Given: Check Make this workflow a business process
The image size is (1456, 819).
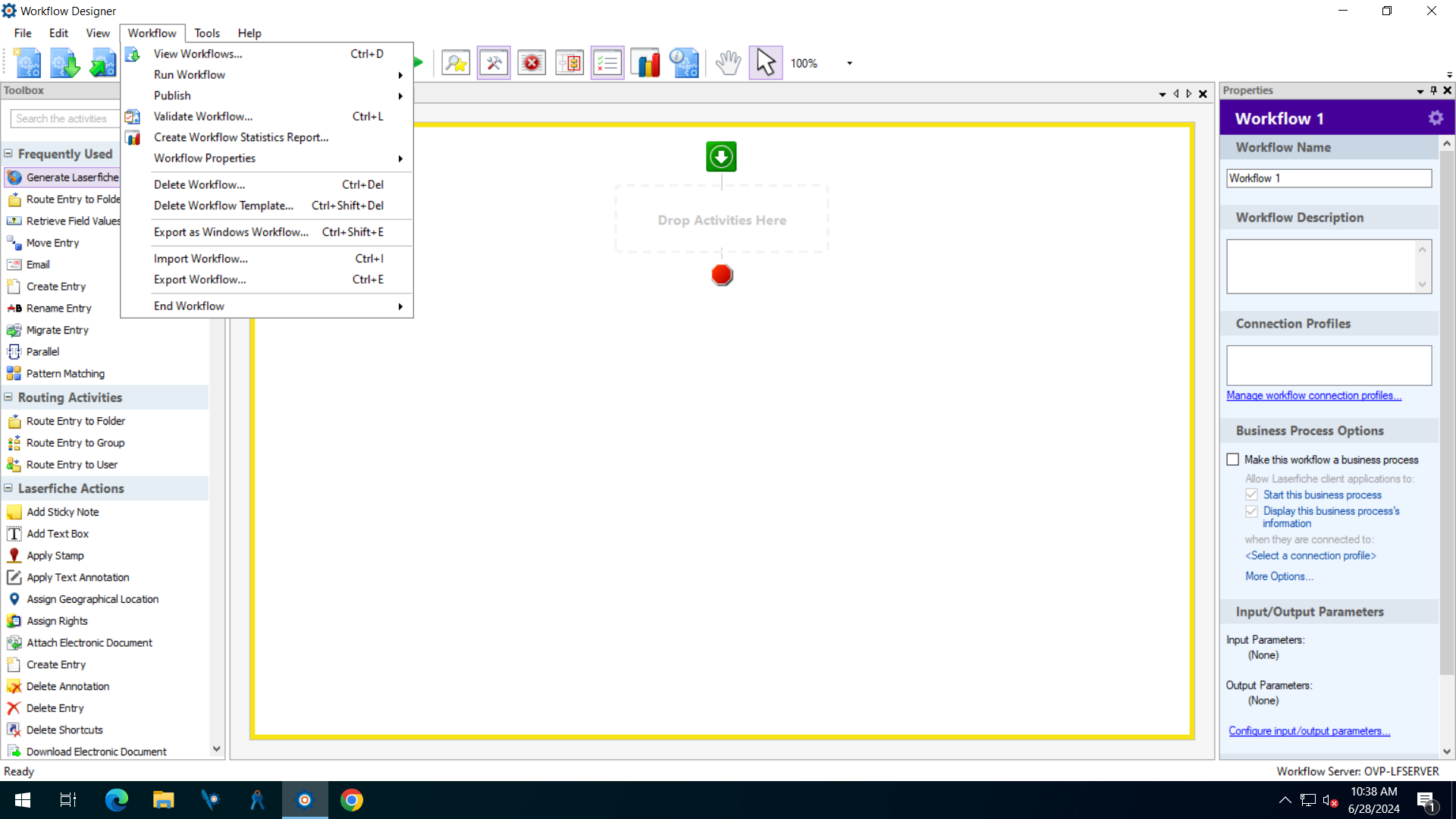Looking at the screenshot, I should click(x=1233, y=460).
